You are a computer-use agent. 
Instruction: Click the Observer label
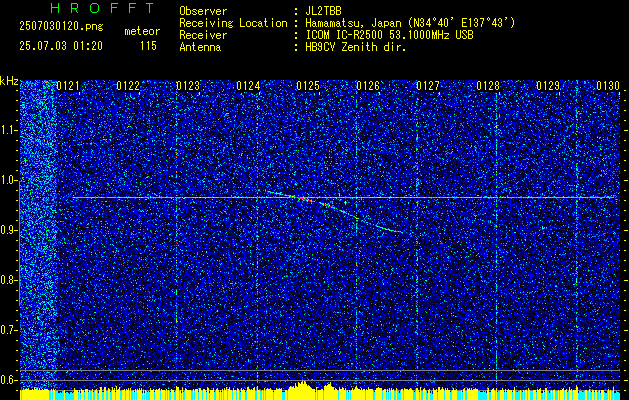click(x=203, y=11)
